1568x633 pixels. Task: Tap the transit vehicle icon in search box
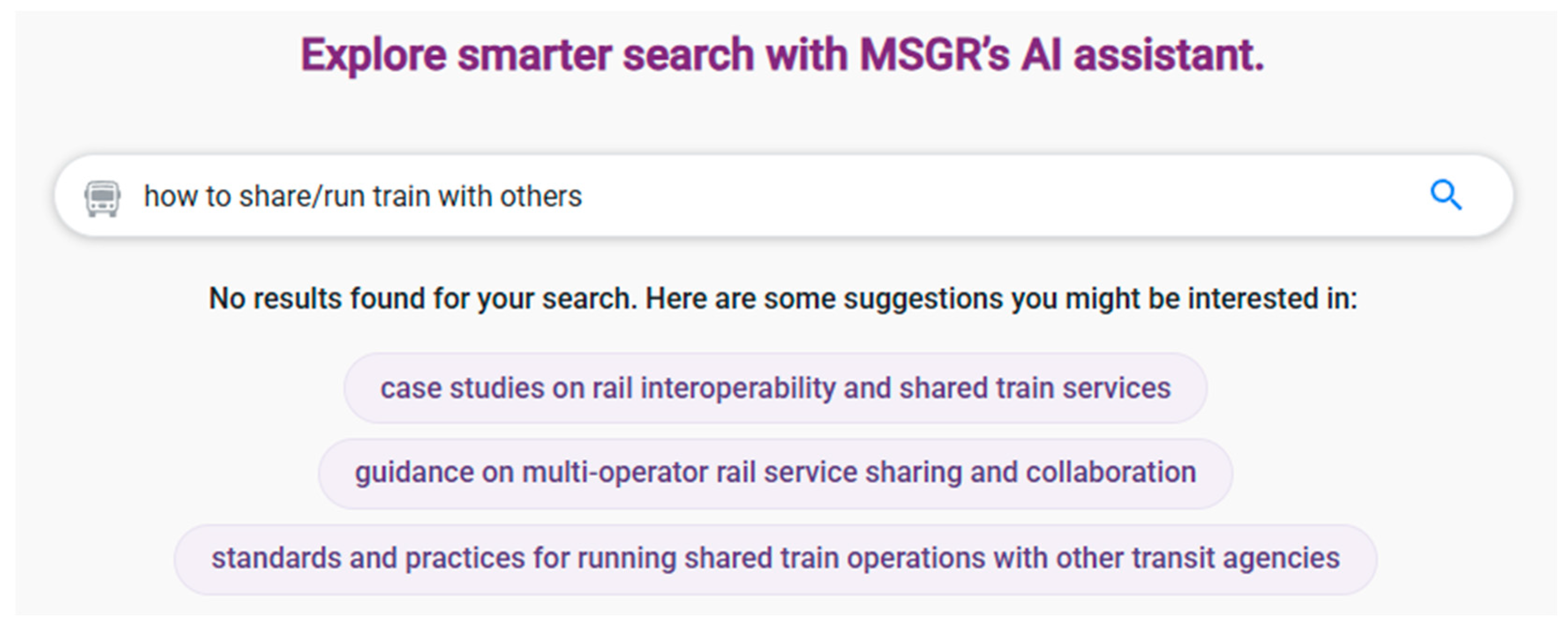(102, 197)
